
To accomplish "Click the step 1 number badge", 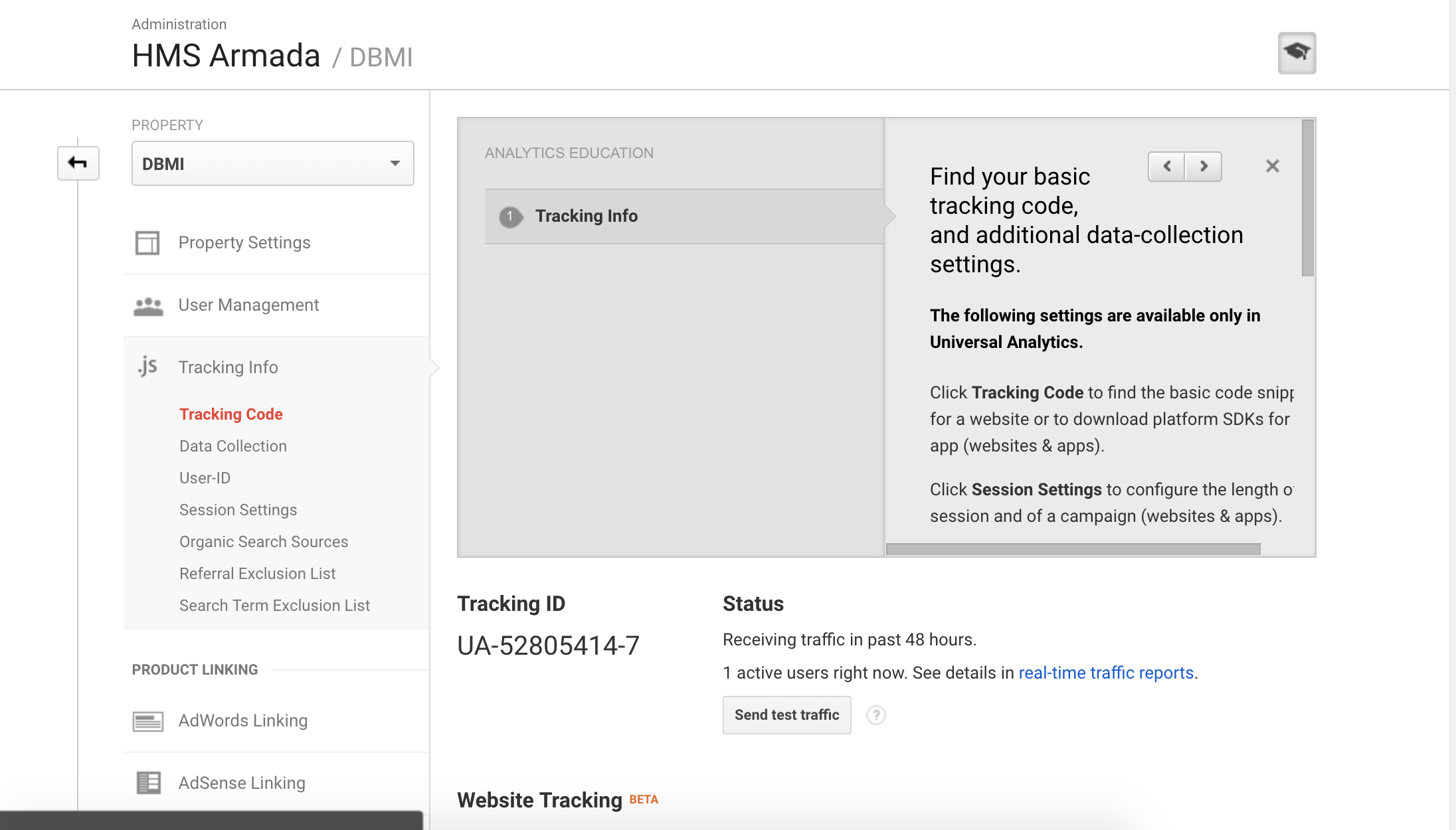I will click(510, 216).
